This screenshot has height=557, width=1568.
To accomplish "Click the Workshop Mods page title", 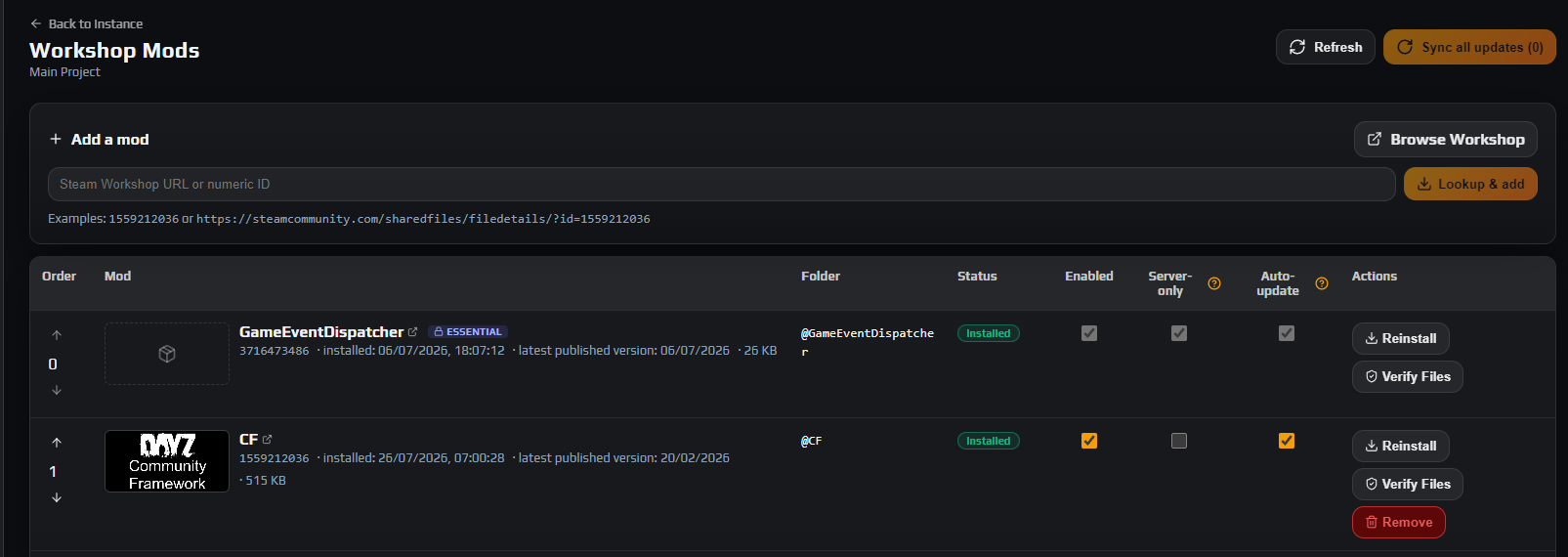I will coord(114,50).
